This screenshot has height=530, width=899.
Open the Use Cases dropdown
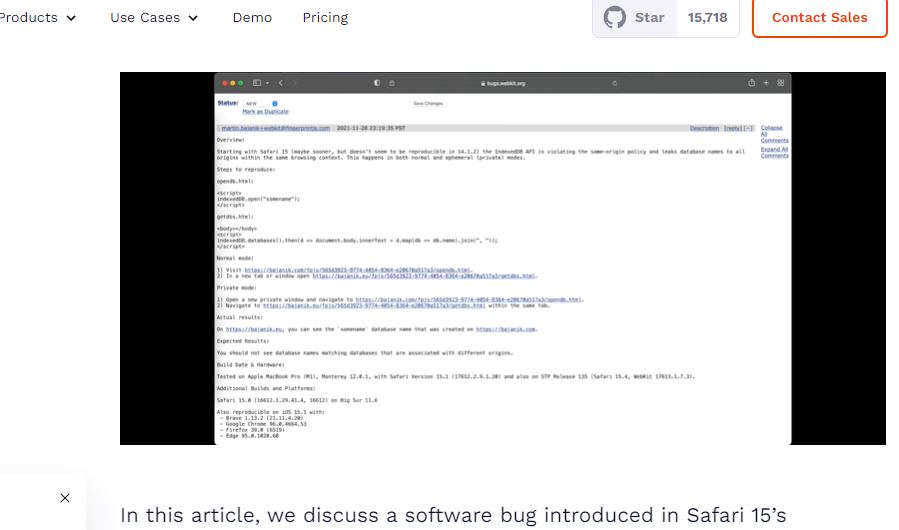point(154,18)
